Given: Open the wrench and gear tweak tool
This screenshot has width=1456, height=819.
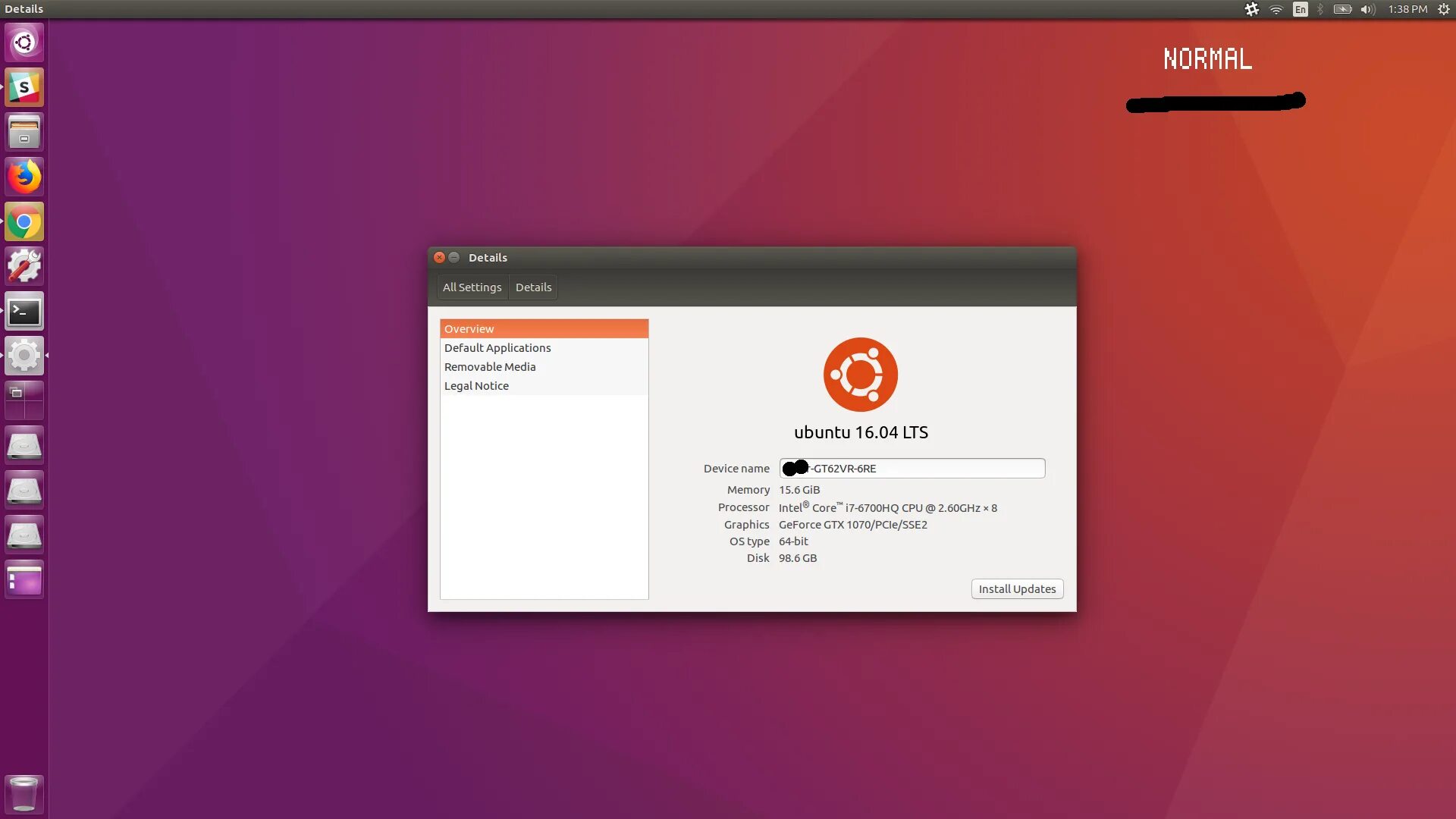Looking at the screenshot, I should (24, 266).
